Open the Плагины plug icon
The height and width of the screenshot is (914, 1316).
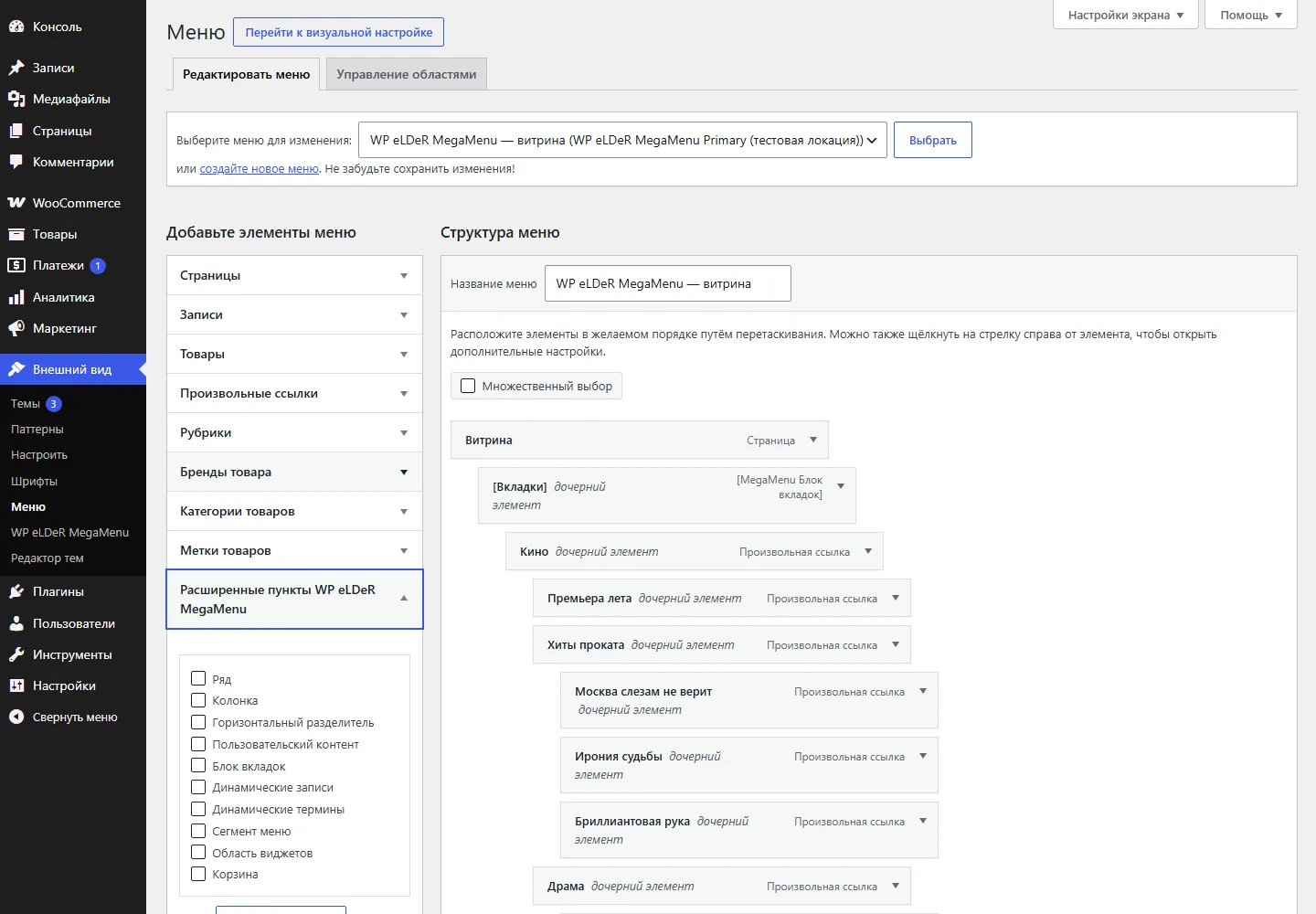16,591
